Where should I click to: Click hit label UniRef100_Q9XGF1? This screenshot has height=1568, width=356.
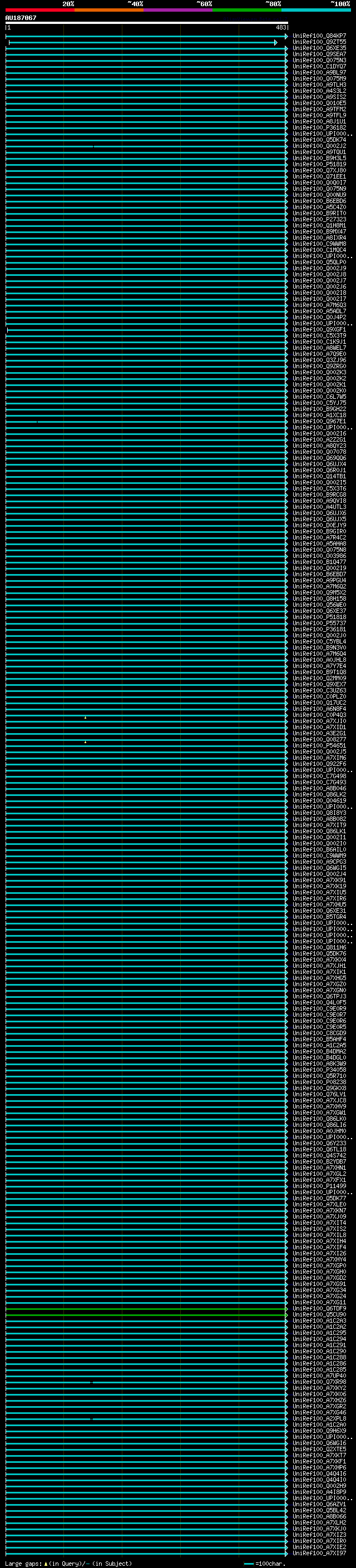tap(319, 329)
